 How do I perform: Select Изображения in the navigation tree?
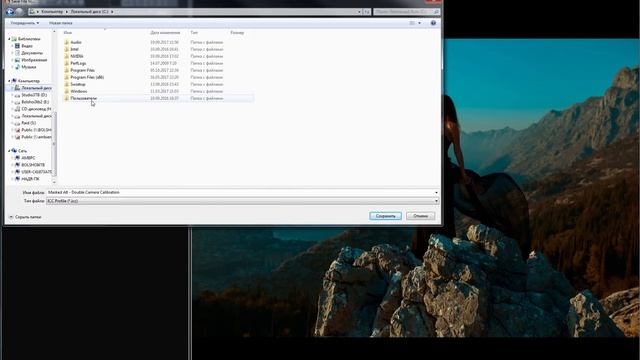[34, 60]
